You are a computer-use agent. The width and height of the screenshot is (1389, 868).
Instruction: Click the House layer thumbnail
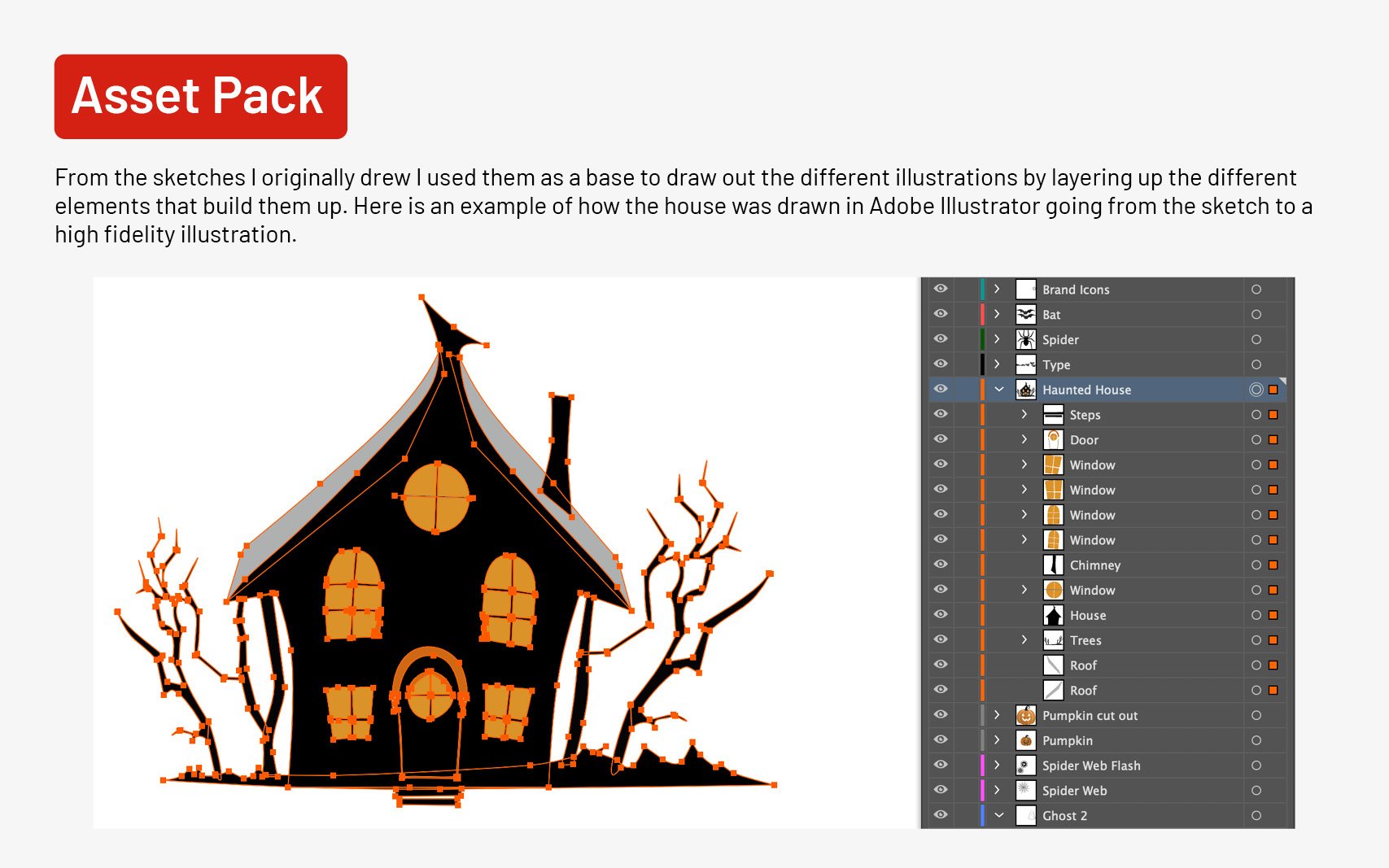tap(1053, 615)
